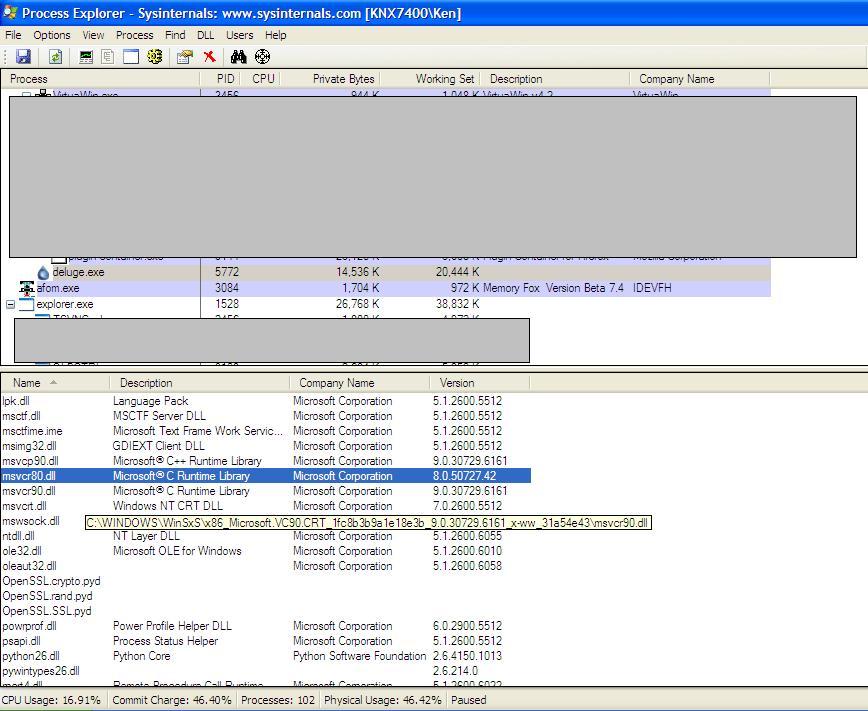Click the crosshair Find Window's Process icon
The width and height of the screenshot is (868, 711).
pos(262,56)
